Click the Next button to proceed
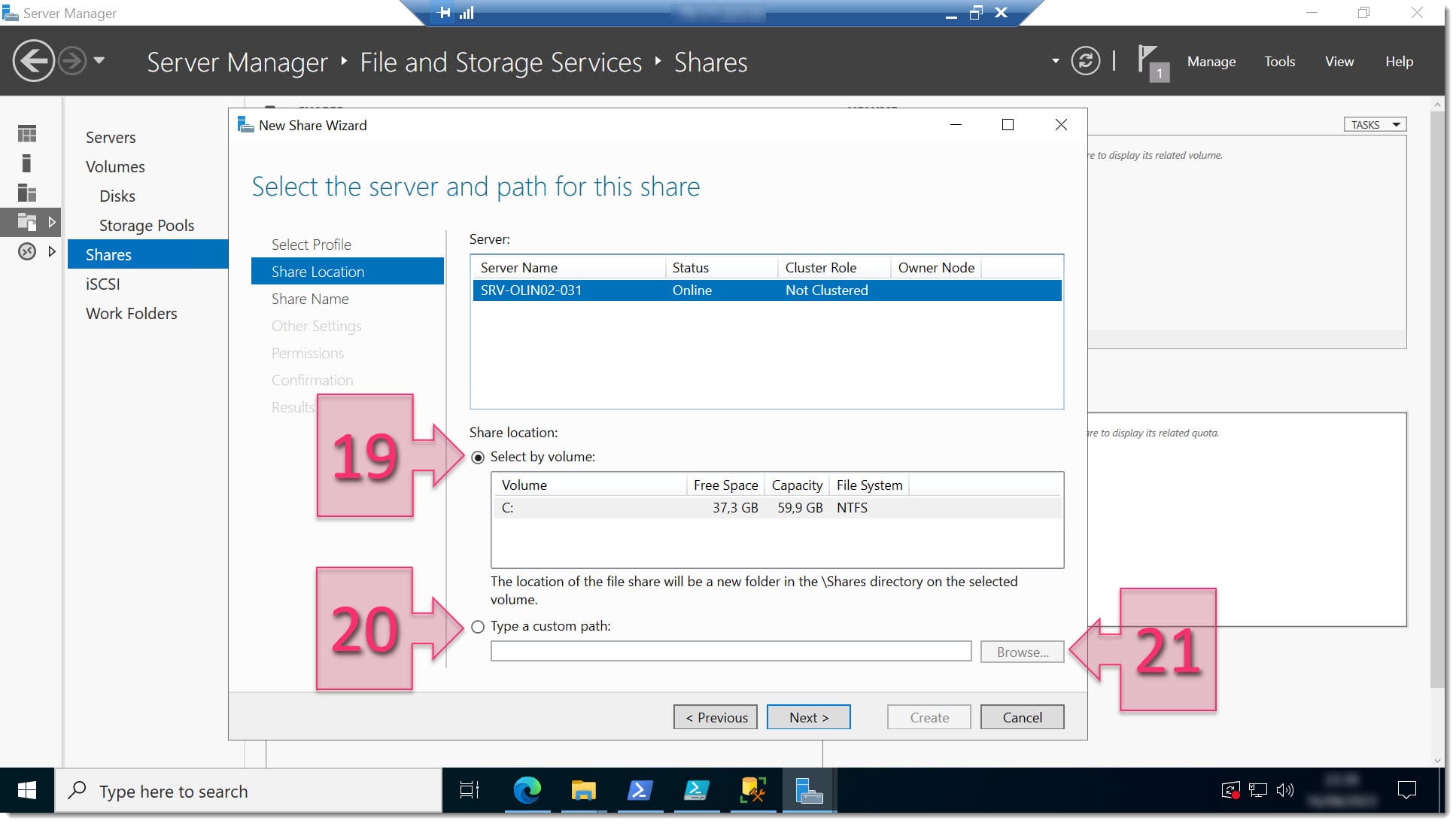 tap(809, 717)
